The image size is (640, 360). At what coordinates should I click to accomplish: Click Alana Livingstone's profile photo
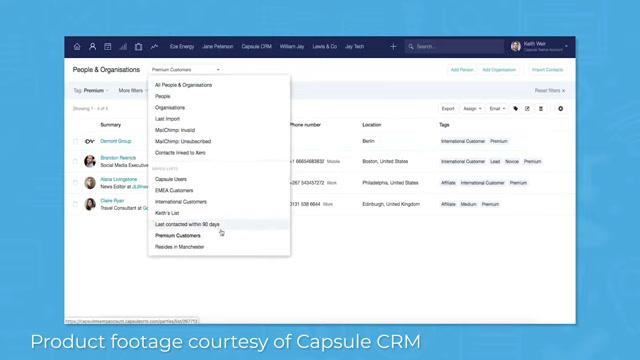[90, 182]
